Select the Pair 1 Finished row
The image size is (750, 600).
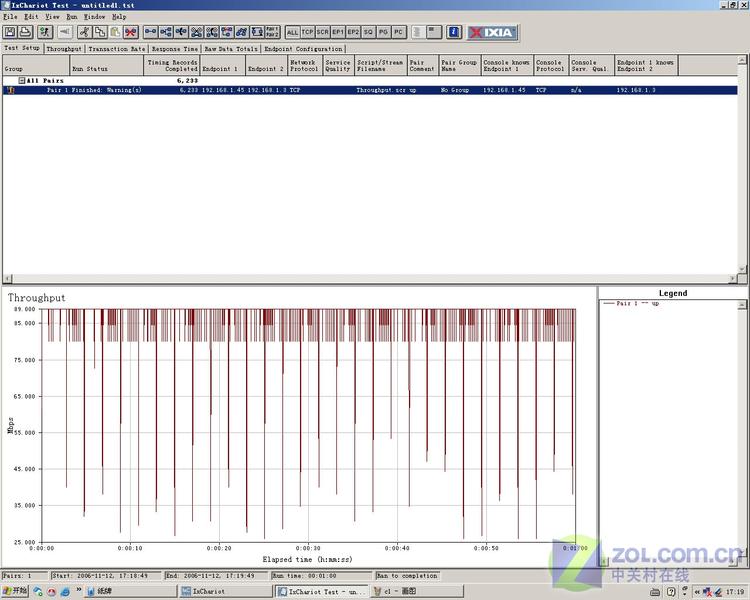point(370,90)
